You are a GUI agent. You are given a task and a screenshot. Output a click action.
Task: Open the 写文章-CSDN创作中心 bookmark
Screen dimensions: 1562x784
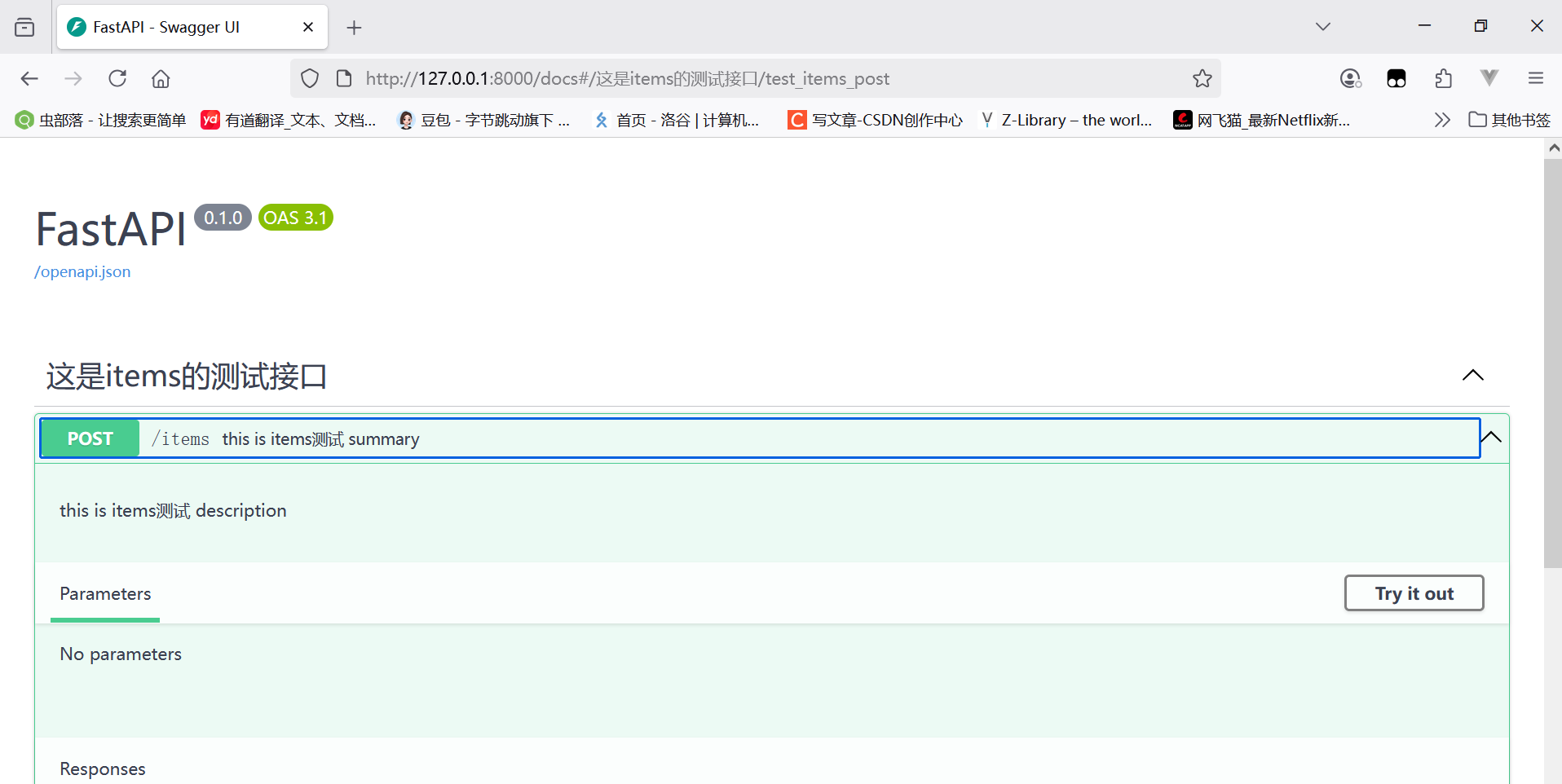click(875, 120)
